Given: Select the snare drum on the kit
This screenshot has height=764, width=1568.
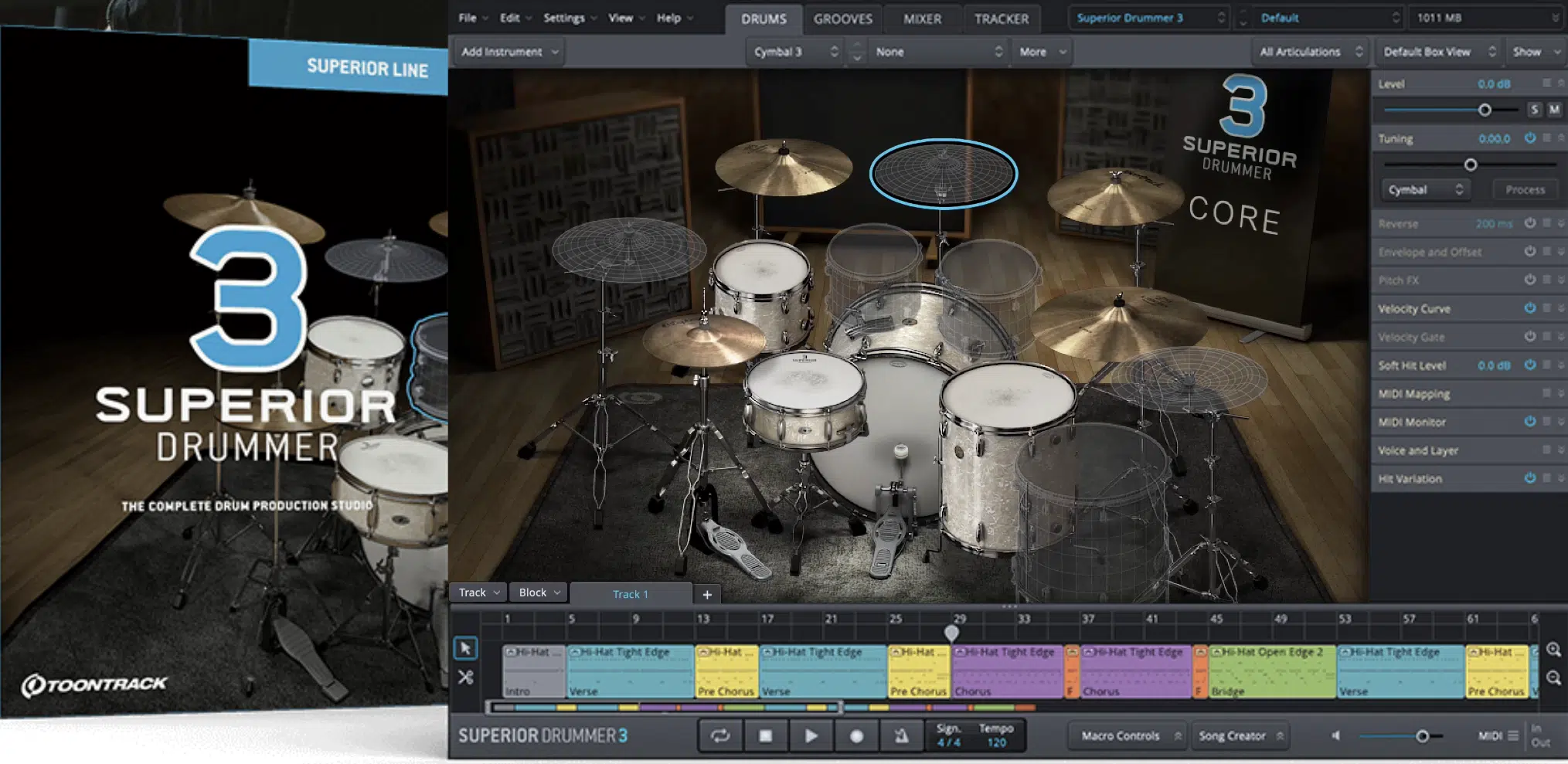Looking at the screenshot, I should tap(804, 402).
